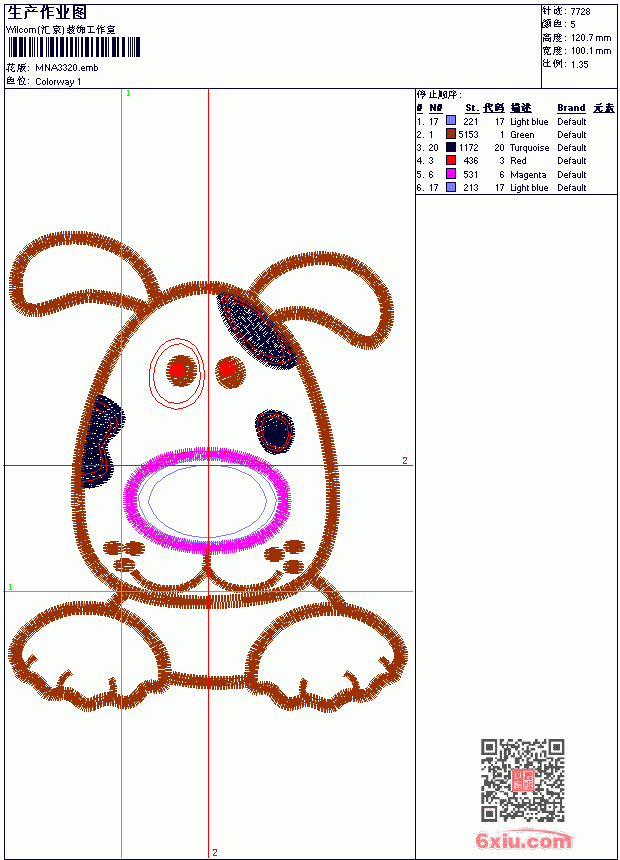
Task: Select the Magenta thread color swatch
Action: click(451, 174)
